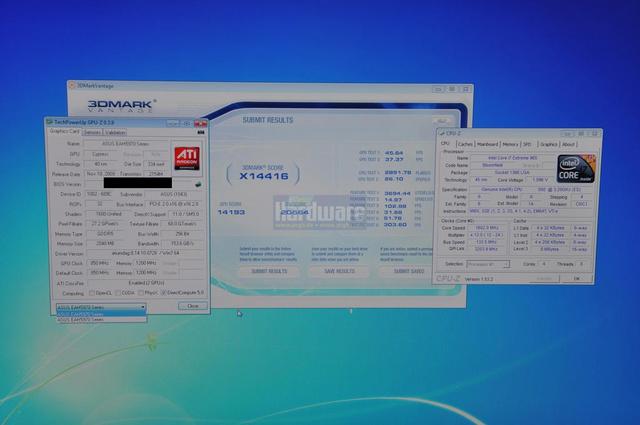Switch to the GPU-Z Validation tab

115,133
